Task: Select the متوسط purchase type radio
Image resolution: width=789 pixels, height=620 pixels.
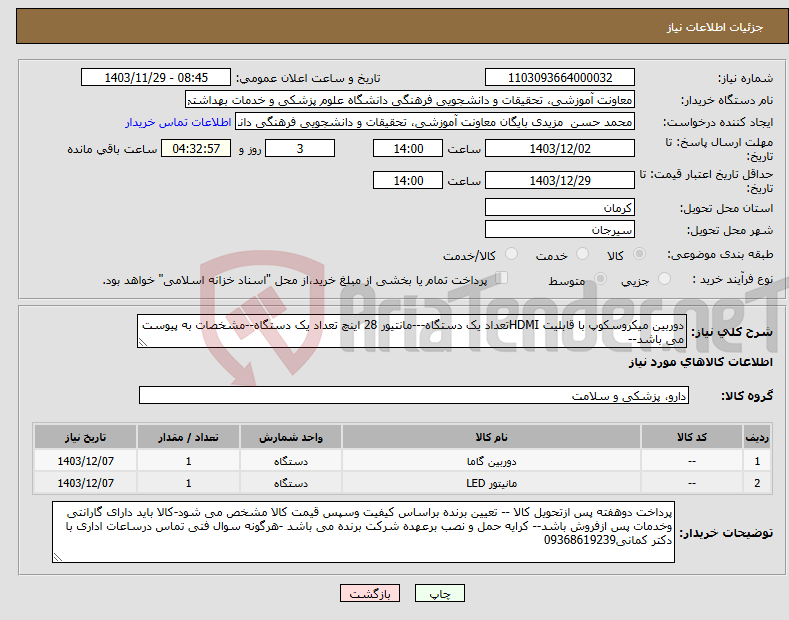Action: (x=600, y=278)
